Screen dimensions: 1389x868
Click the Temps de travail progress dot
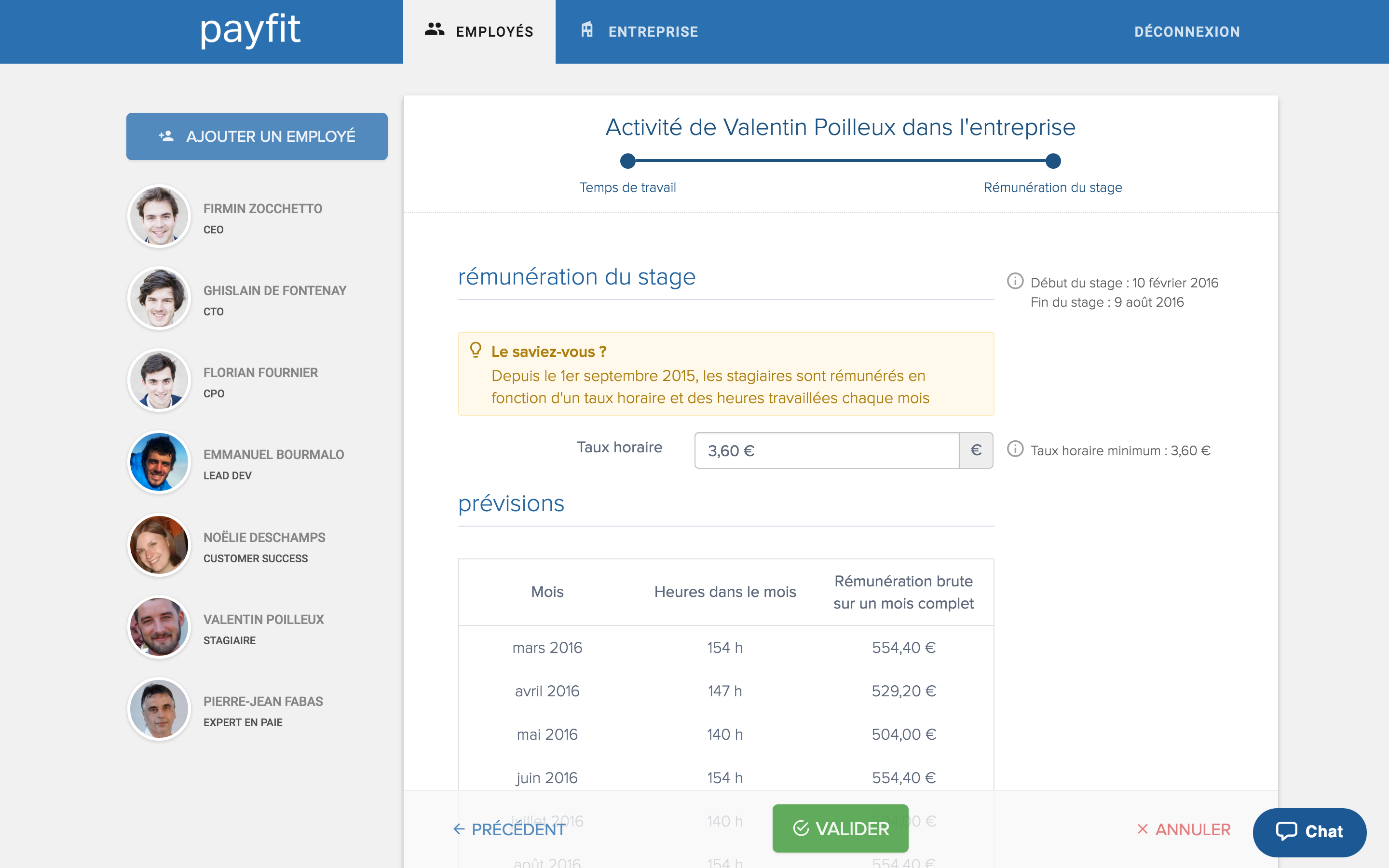(x=628, y=162)
